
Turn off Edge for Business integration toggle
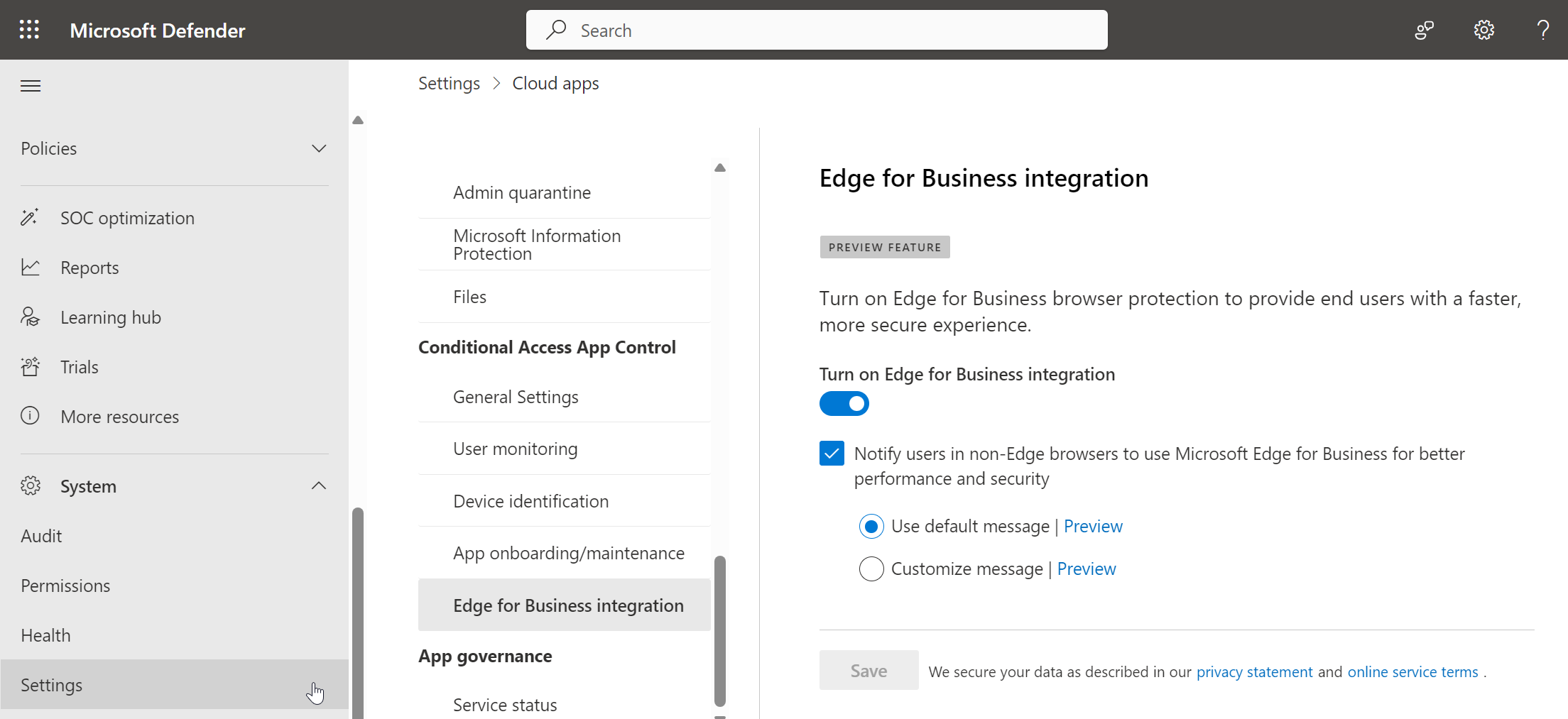[x=844, y=403]
